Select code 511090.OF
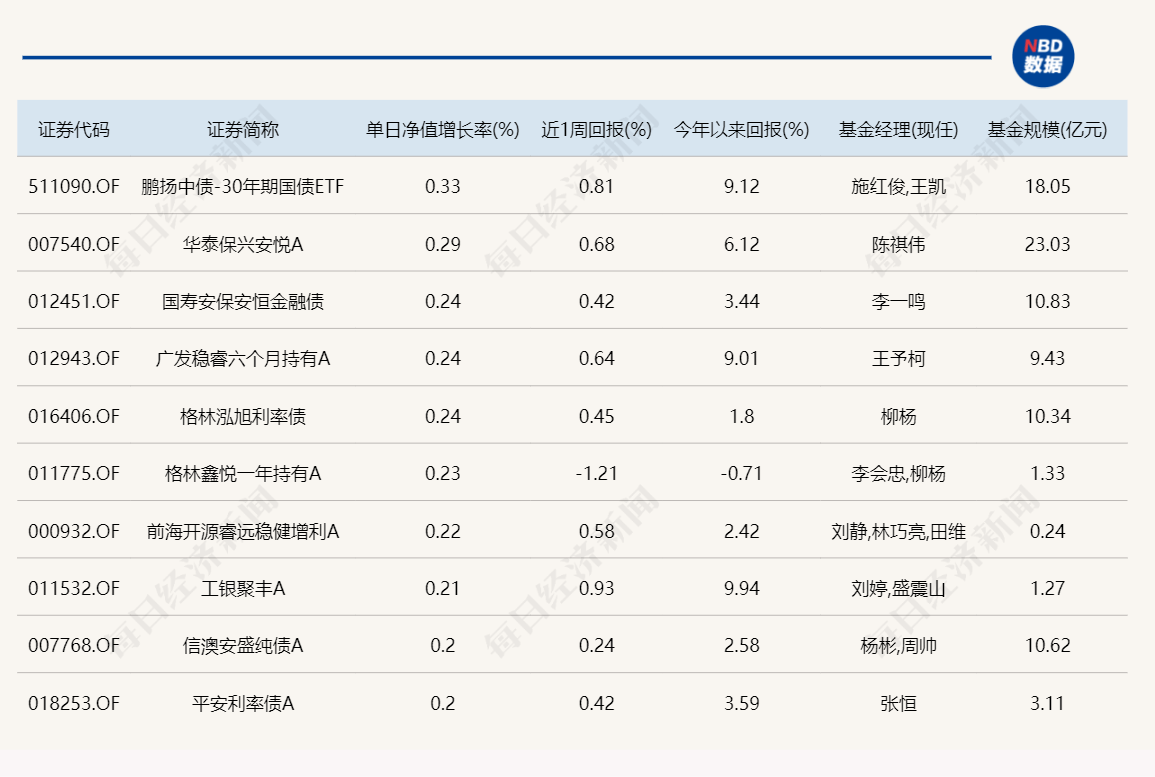The image size is (1155, 777). click(x=74, y=186)
